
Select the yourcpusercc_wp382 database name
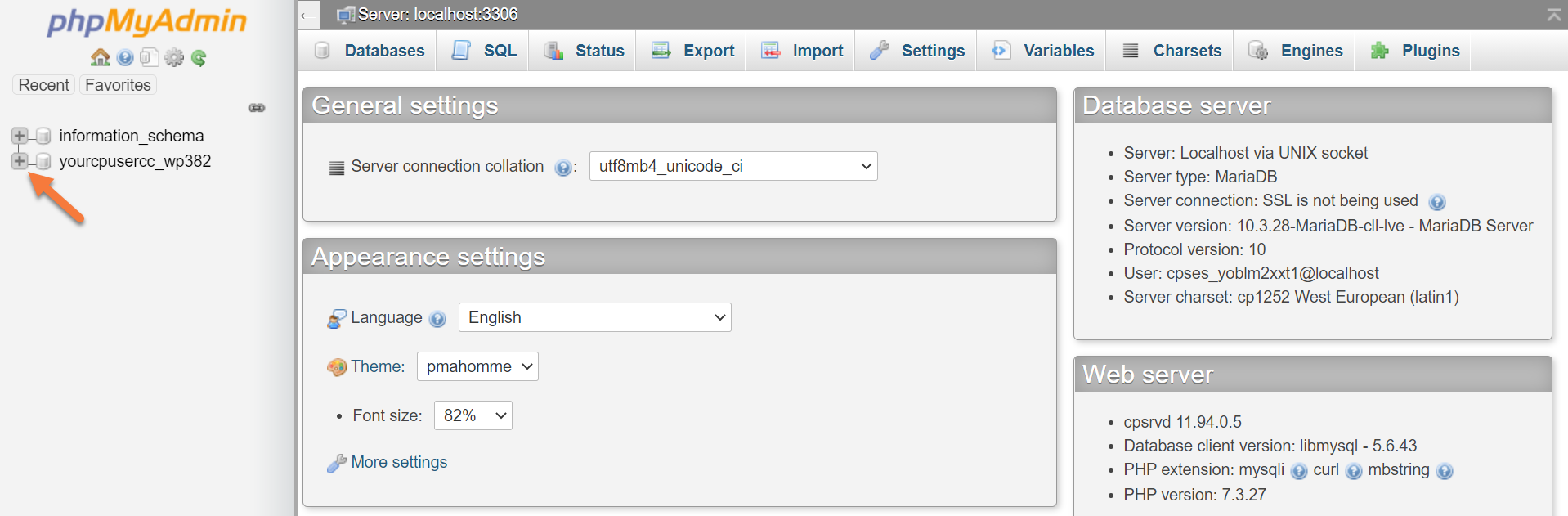click(135, 161)
